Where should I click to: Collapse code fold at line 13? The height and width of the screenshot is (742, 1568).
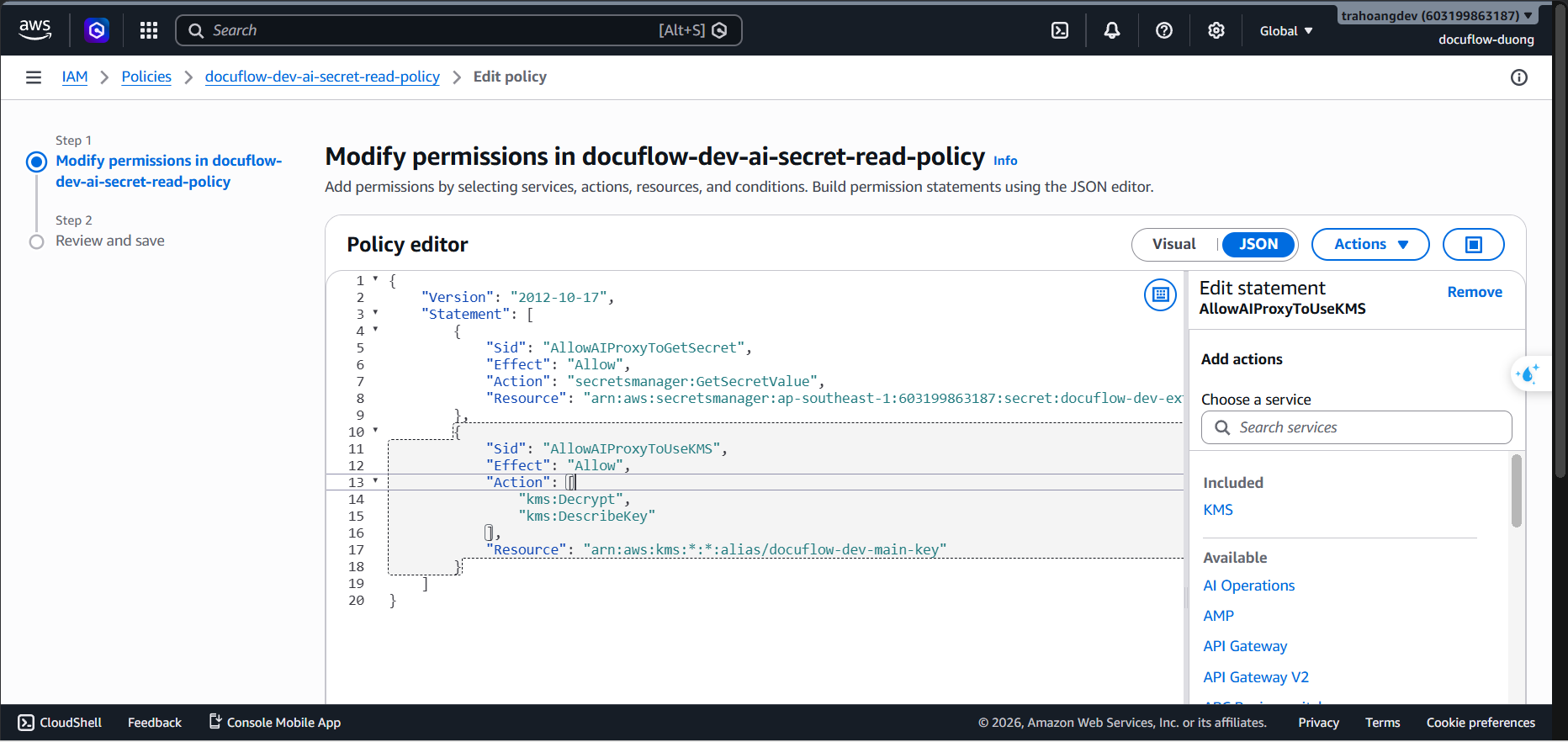[x=375, y=480]
